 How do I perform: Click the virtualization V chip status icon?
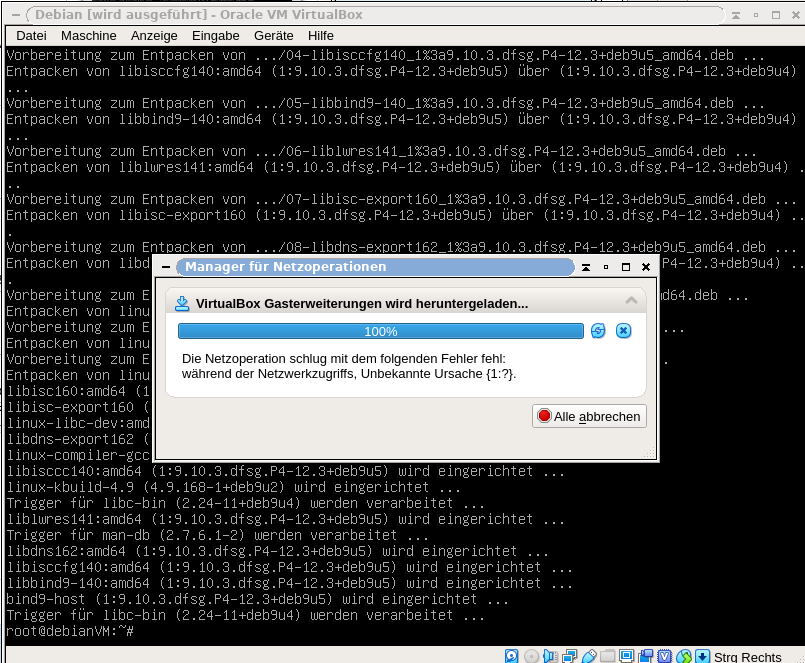click(x=664, y=656)
